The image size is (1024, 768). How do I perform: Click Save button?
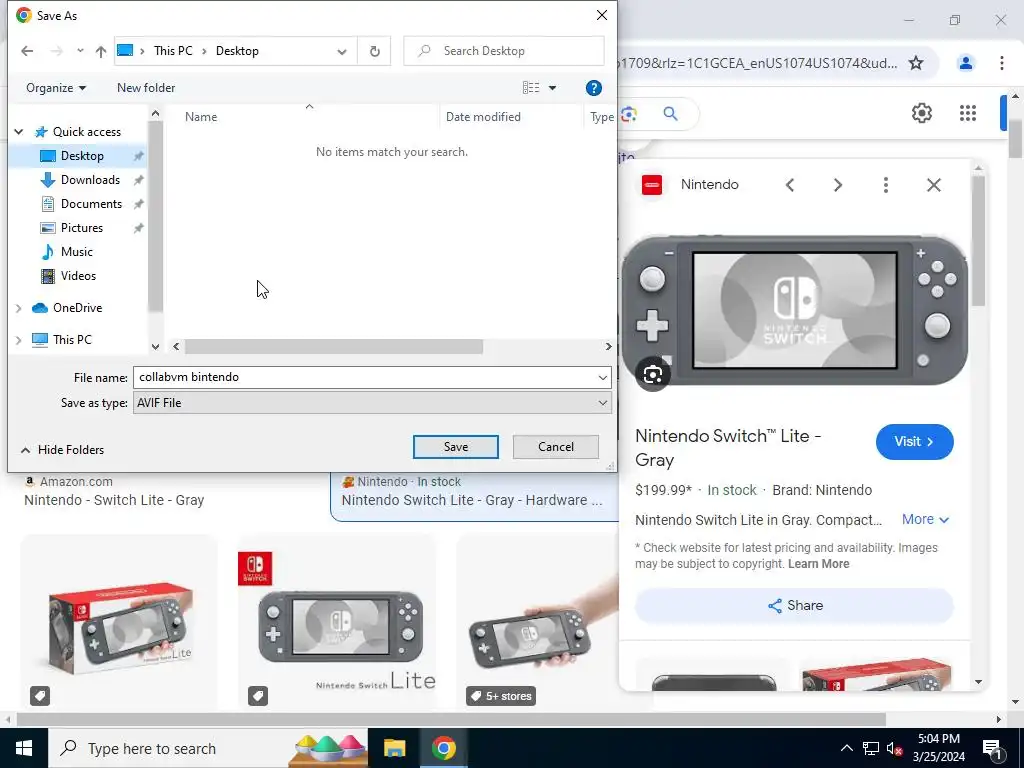pyautogui.click(x=456, y=447)
